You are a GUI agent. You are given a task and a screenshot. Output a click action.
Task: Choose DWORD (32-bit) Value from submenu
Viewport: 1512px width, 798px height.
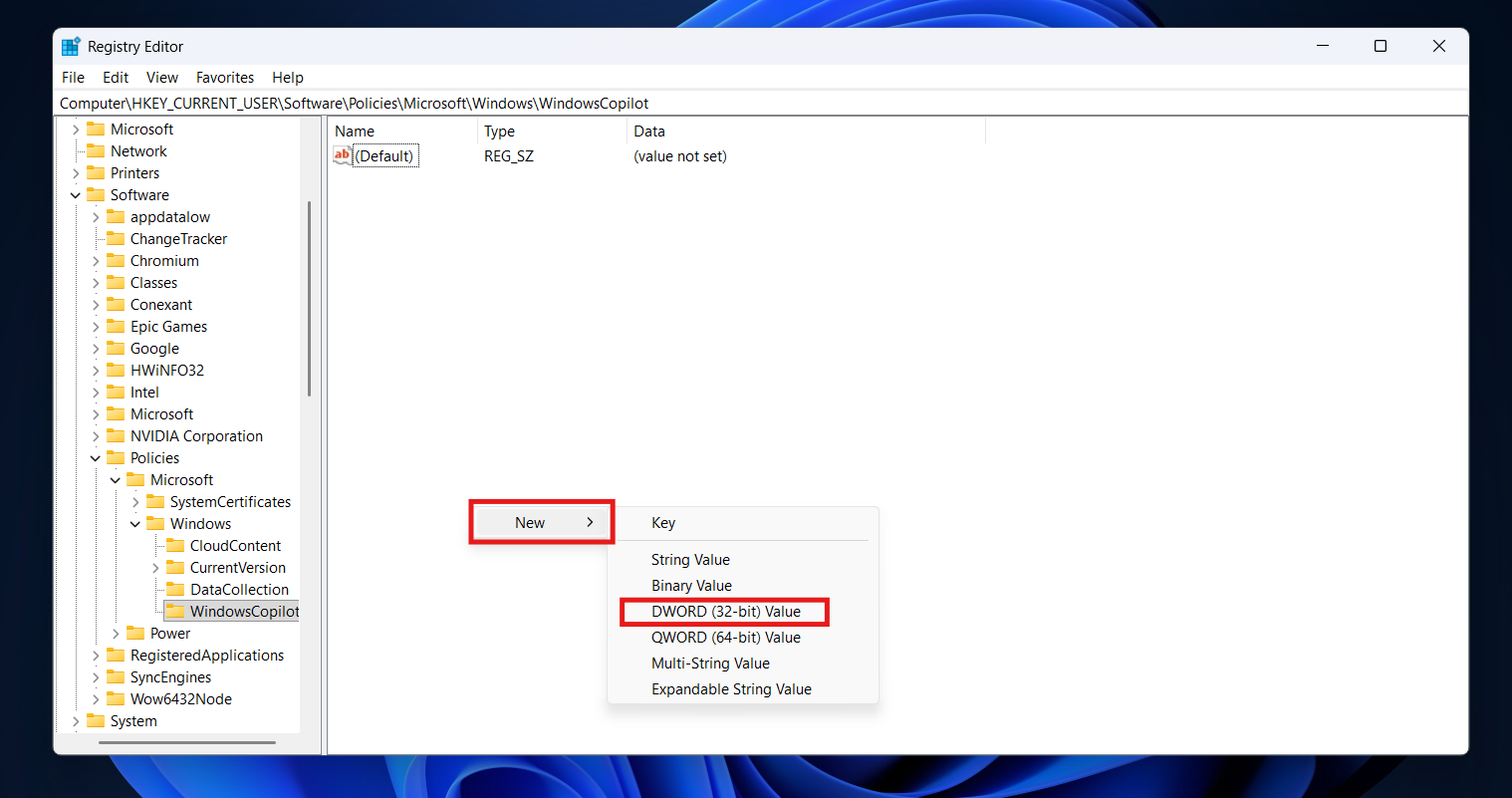click(x=725, y=612)
